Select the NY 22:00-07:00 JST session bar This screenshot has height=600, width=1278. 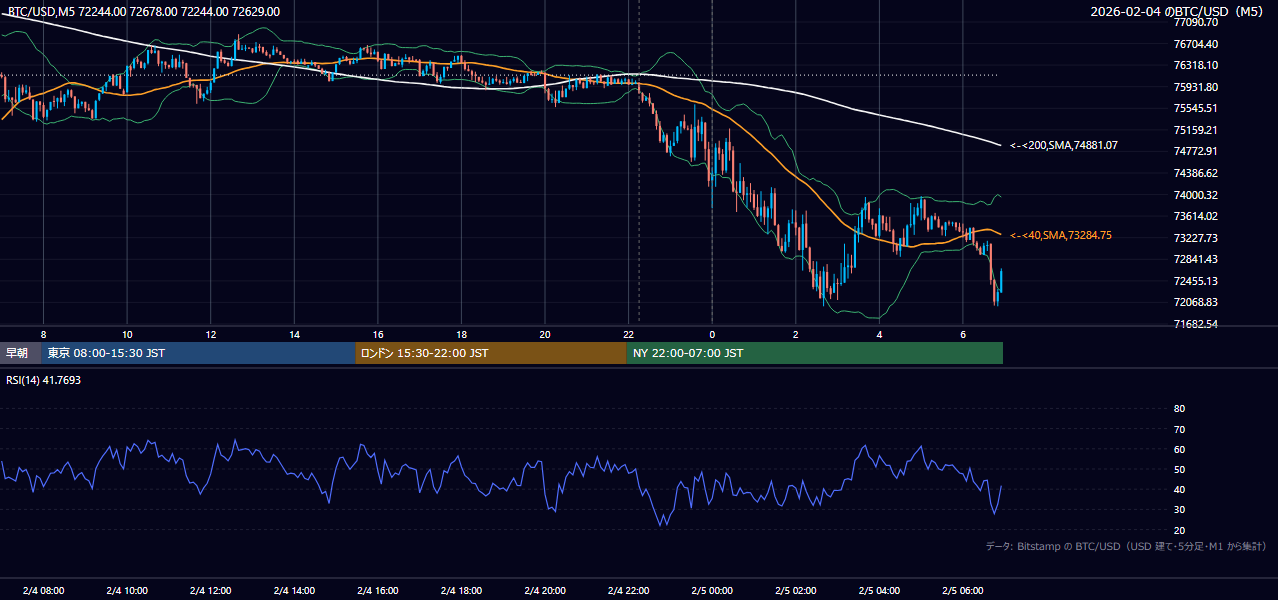[x=815, y=353]
